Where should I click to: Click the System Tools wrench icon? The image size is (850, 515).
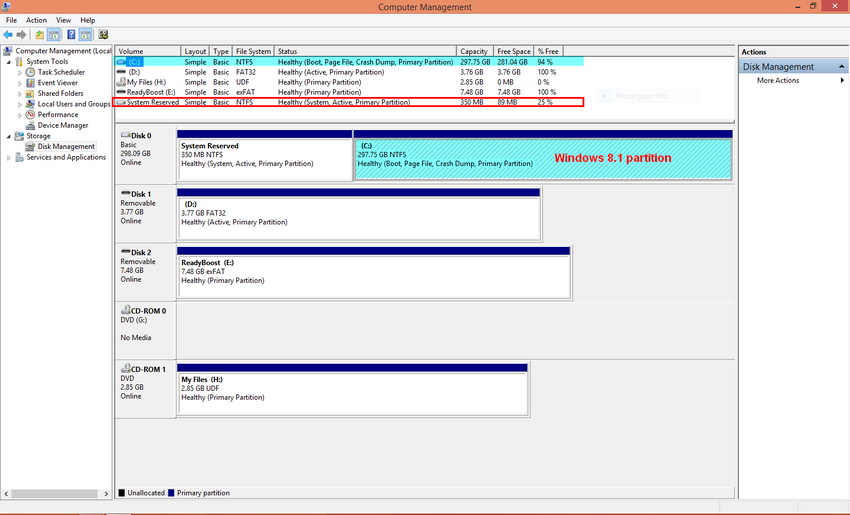tap(19, 61)
